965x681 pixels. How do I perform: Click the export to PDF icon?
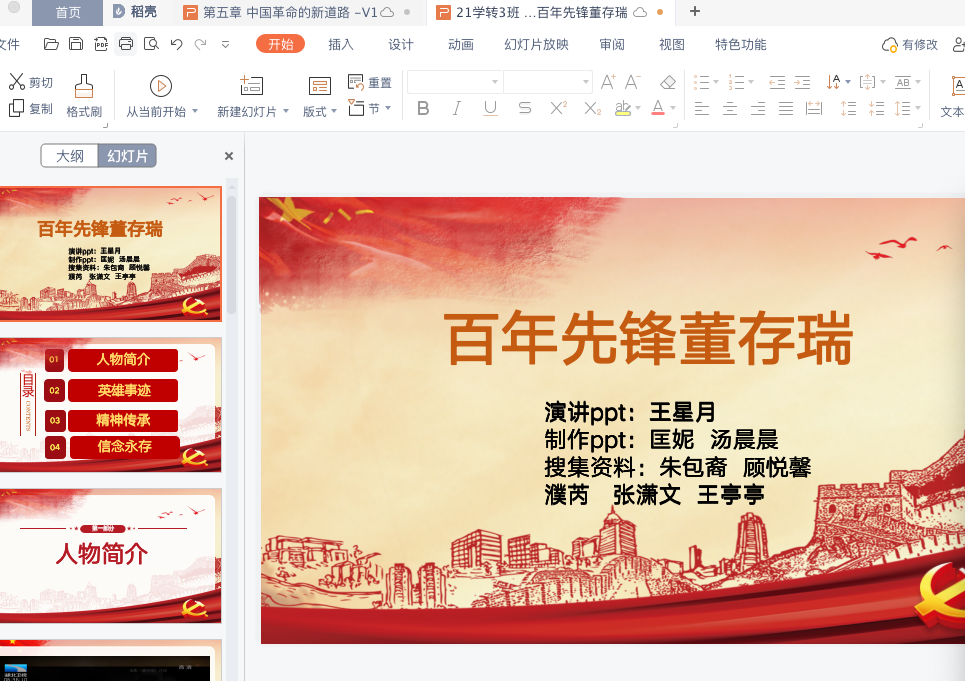101,44
